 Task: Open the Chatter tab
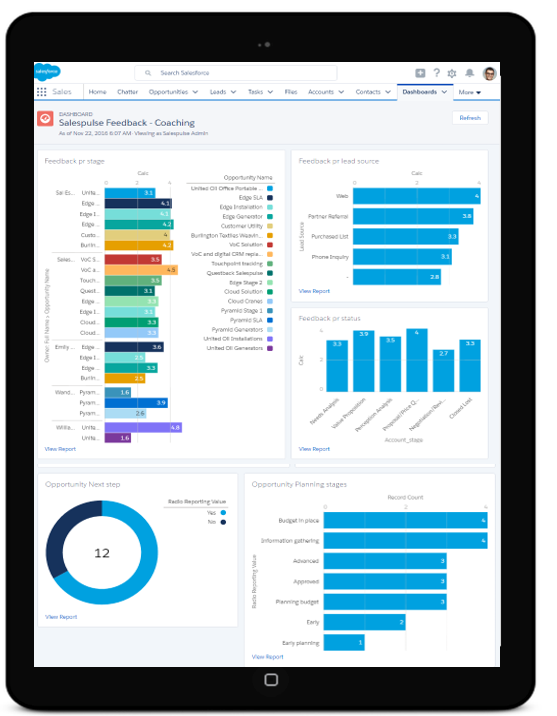click(127, 92)
